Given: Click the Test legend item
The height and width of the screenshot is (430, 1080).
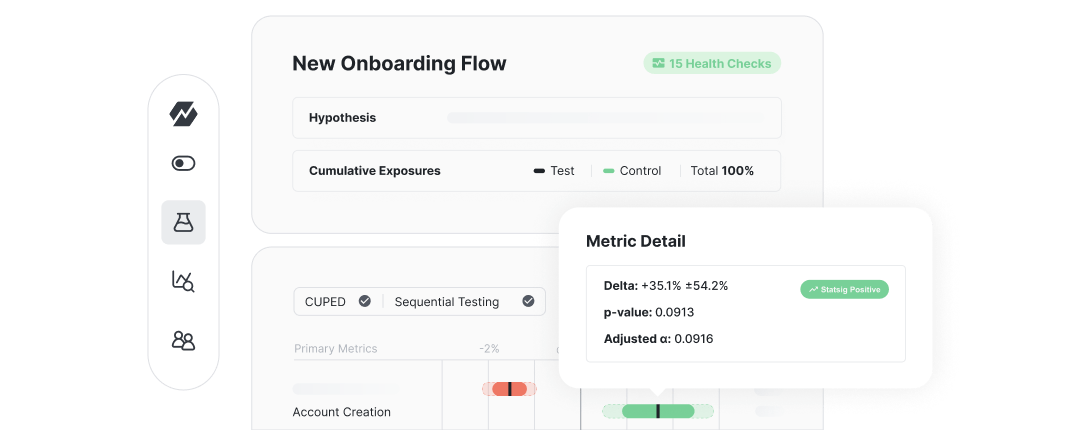Looking at the screenshot, I should pyautogui.click(x=554, y=171).
